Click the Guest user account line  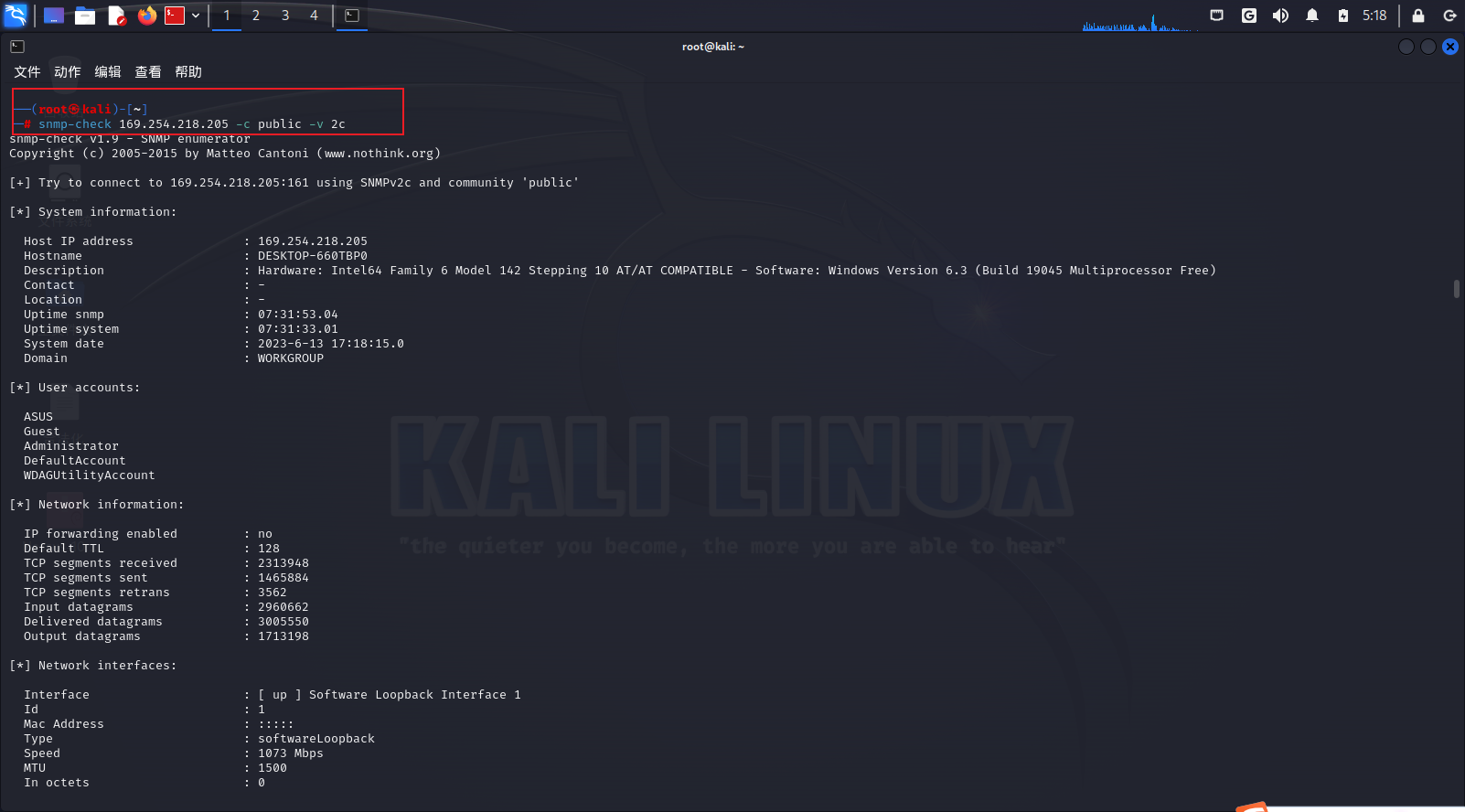42,432
